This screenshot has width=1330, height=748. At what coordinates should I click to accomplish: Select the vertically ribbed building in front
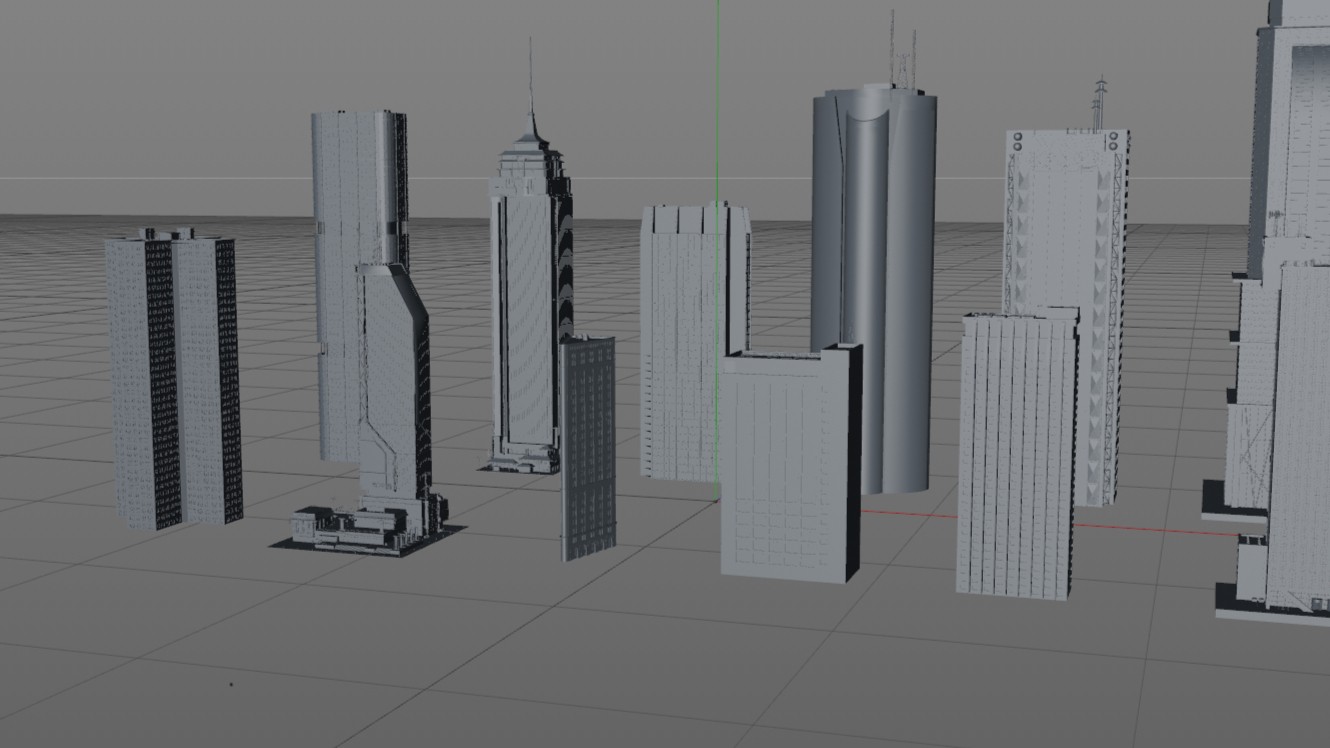tap(1015, 460)
